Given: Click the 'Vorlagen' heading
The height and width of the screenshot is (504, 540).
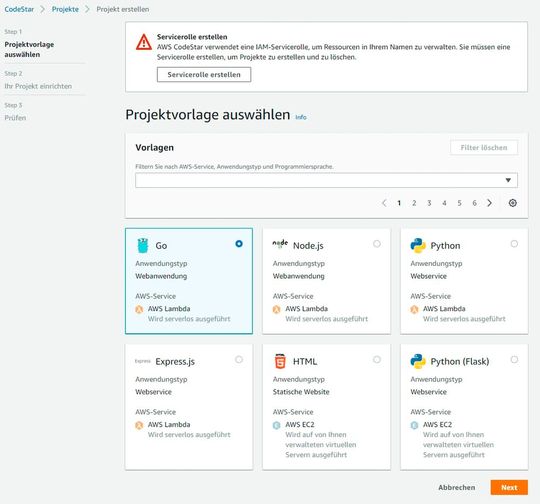Looking at the screenshot, I should [154, 147].
